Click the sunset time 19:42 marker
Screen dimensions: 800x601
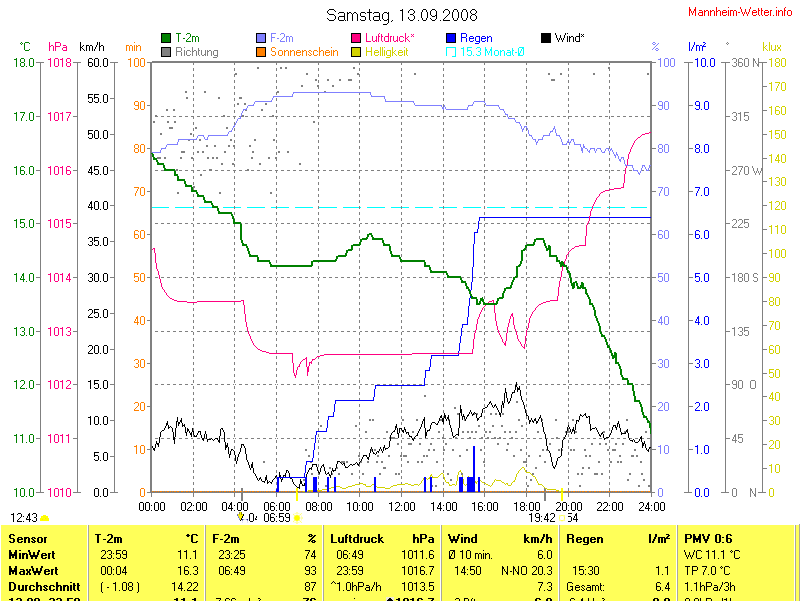click(541, 518)
